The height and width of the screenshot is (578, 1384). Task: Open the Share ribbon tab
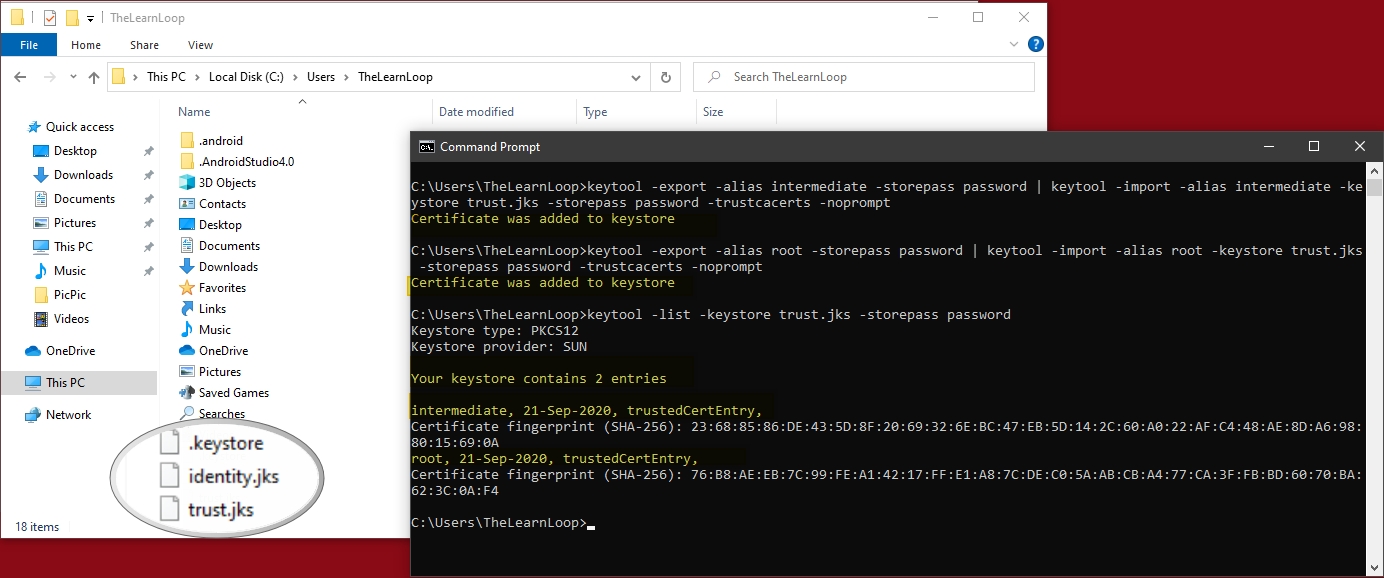(144, 45)
